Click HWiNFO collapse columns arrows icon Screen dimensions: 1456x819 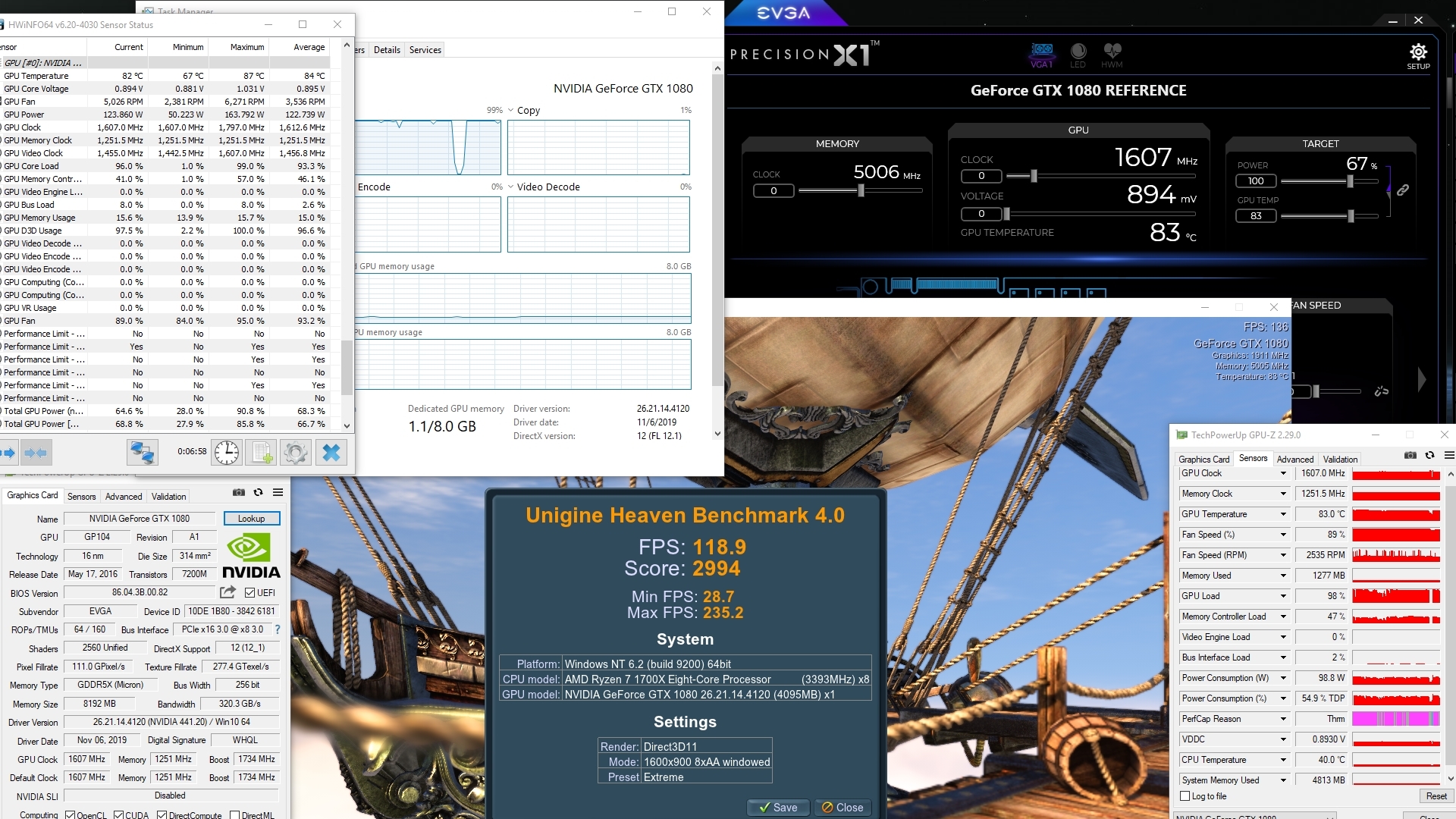[36, 453]
